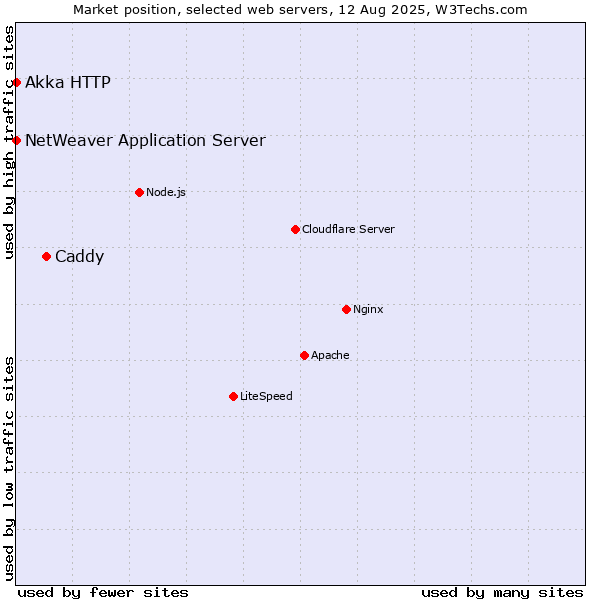
Task: Select the Apache red data point
Action: pos(304,355)
